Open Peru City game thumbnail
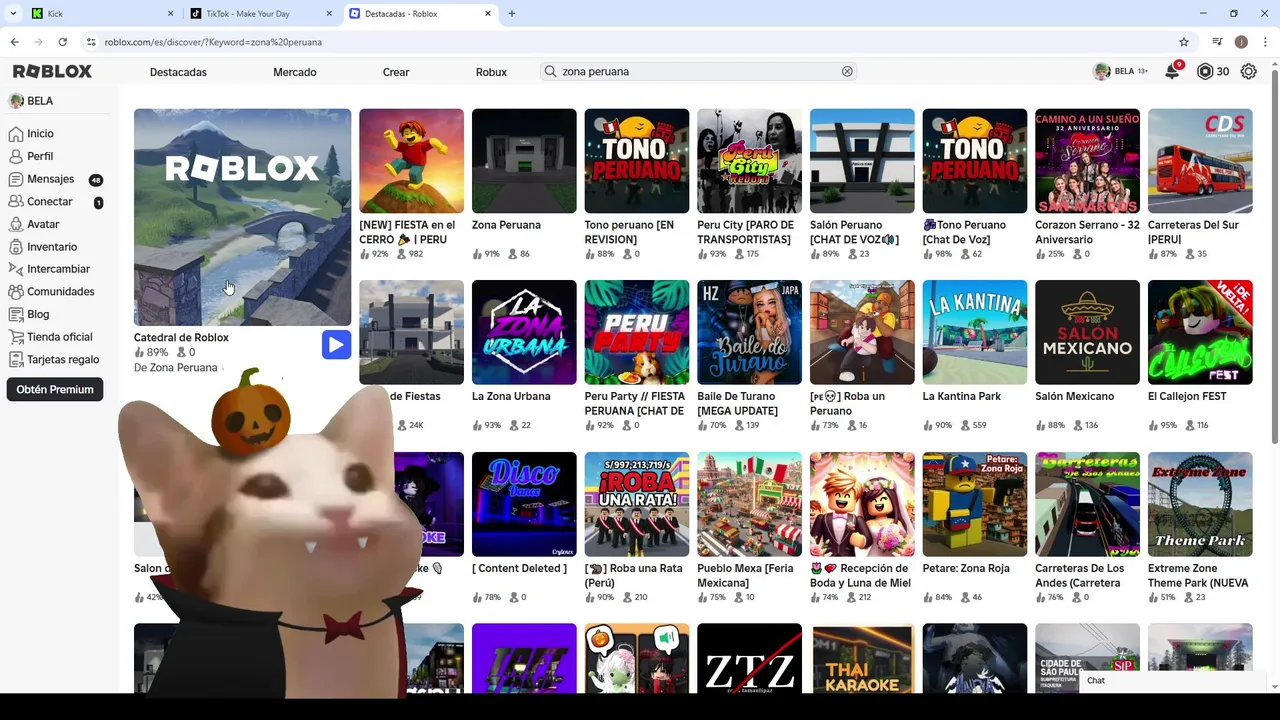The height and width of the screenshot is (720, 1280). click(x=750, y=161)
